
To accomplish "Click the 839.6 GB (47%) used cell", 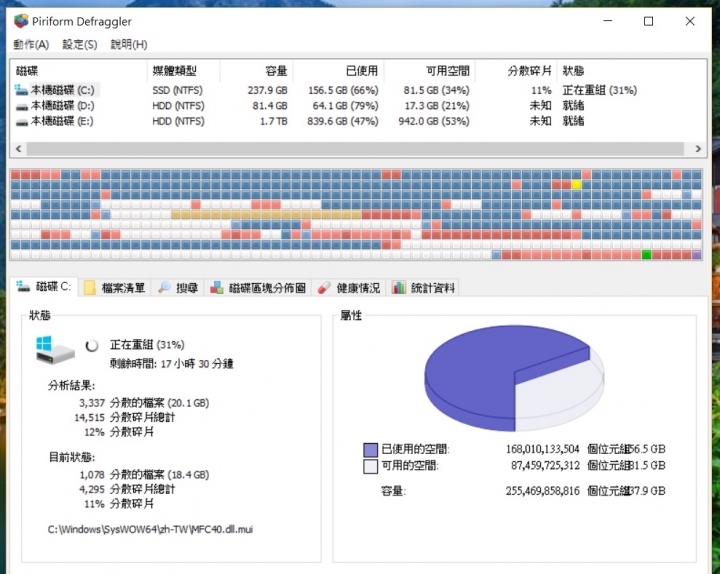I will click(343, 122).
